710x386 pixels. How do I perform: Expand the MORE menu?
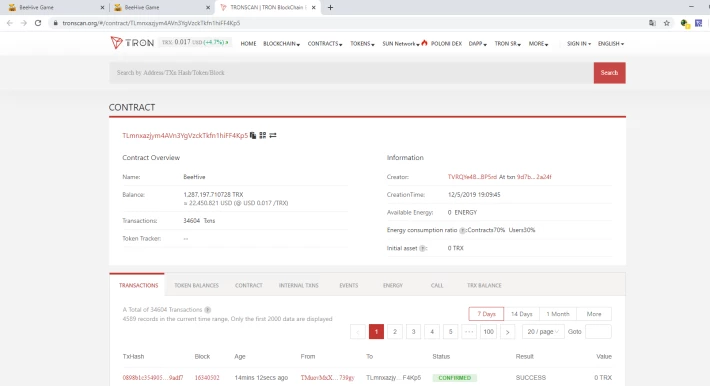(538, 44)
